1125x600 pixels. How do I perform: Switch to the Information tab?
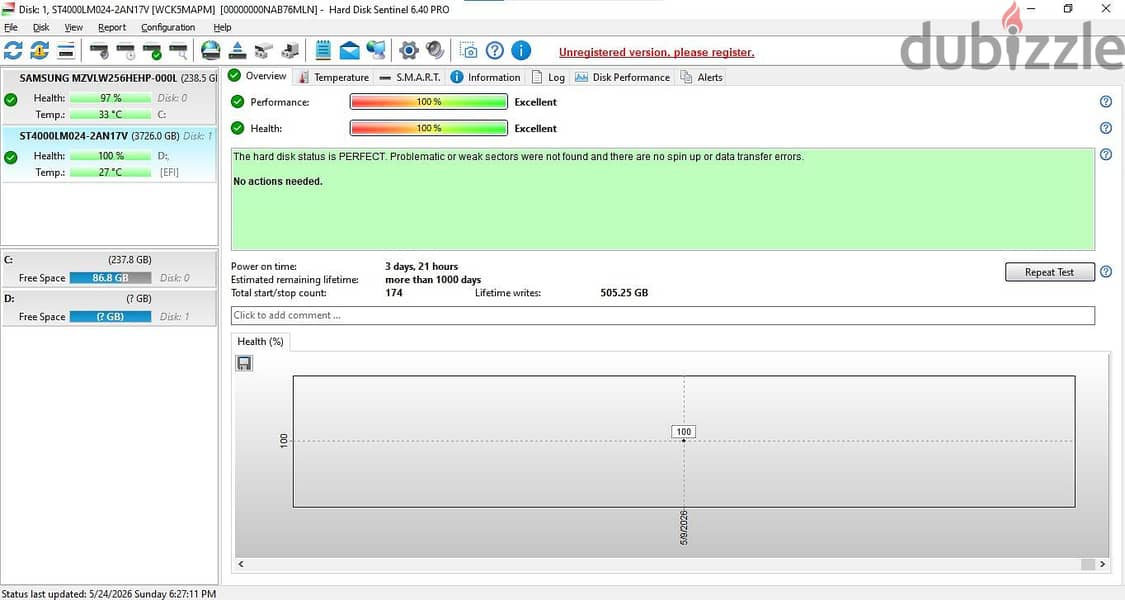pyautogui.click(x=485, y=77)
